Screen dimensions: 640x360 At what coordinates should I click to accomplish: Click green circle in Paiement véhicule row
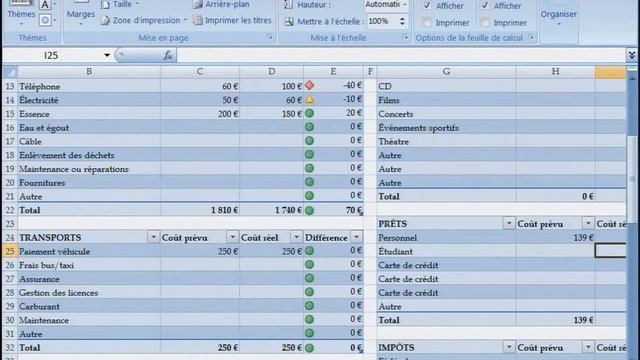click(x=310, y=251)
